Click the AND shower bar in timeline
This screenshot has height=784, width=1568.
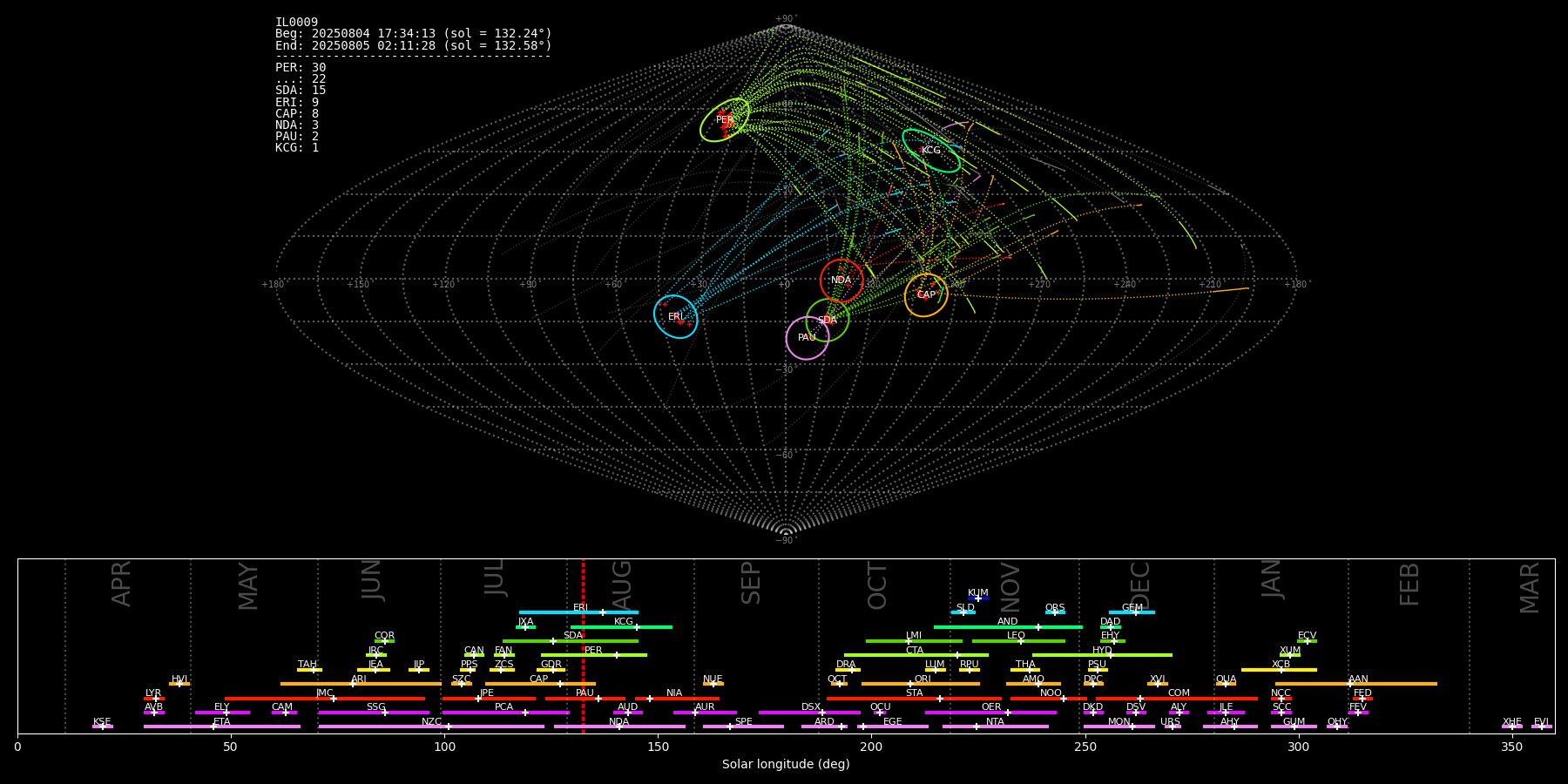(x=1008, y=627)
